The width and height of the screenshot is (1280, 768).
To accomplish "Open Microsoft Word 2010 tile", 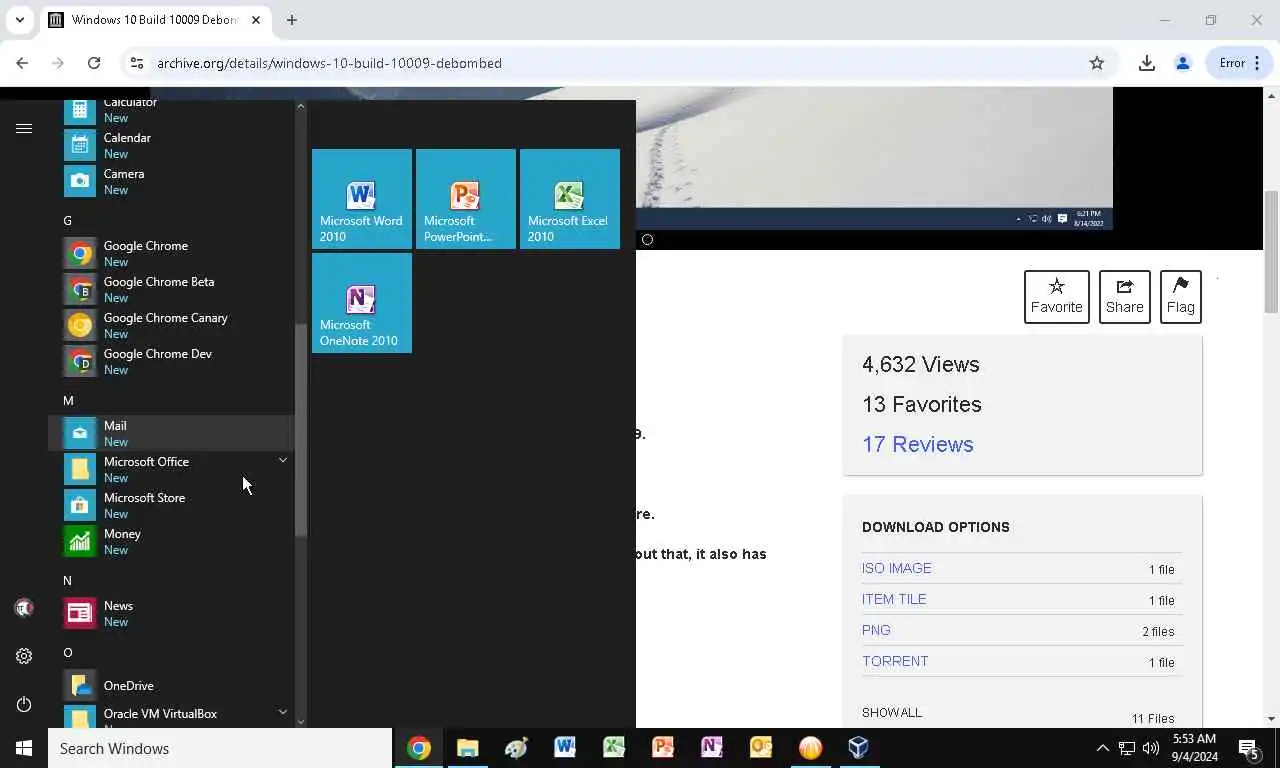I will point(362,199).
